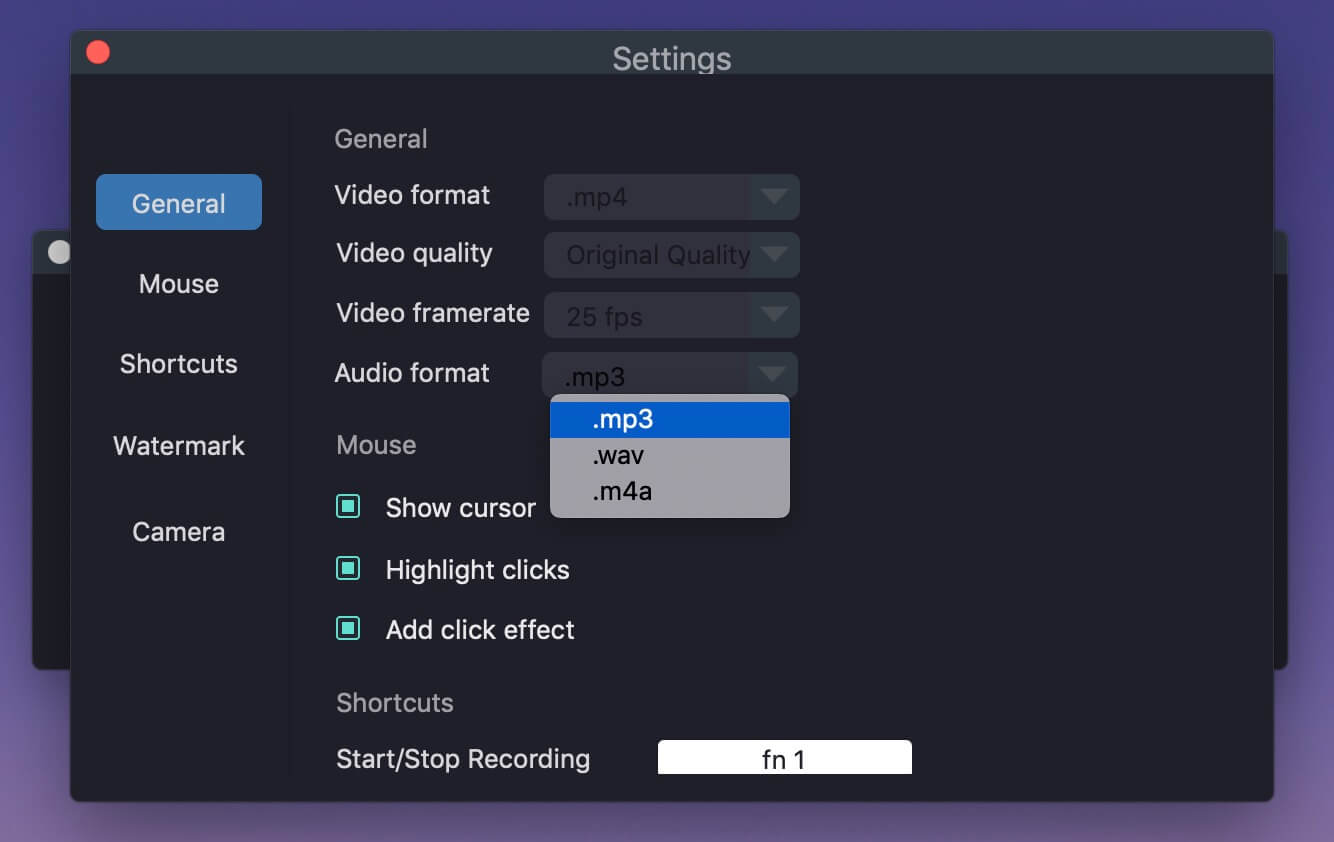Click the Audio format label

tap(412, 373)
